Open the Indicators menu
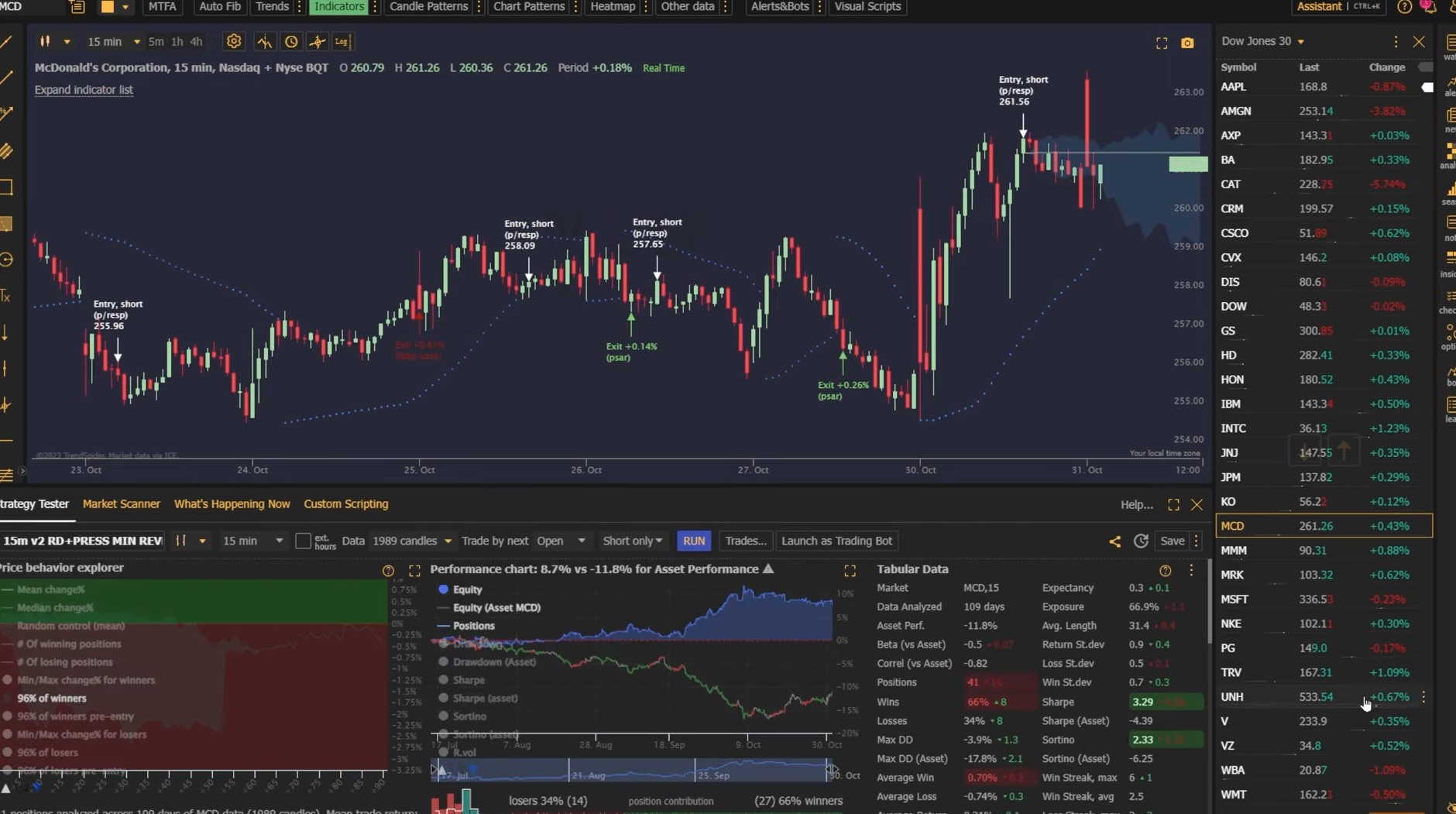This screenshot has height=814, width=1456. pyautogui.click(x=339, y=7)
